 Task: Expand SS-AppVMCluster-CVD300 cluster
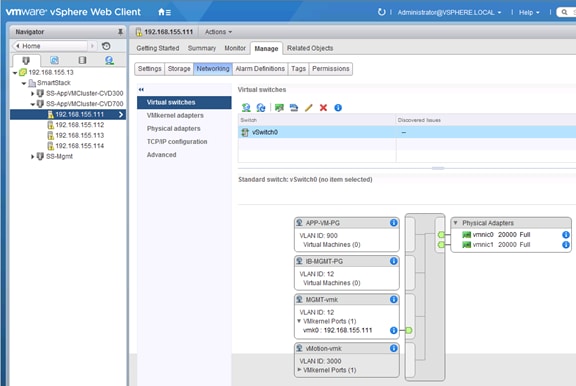(x=32, y=94)
